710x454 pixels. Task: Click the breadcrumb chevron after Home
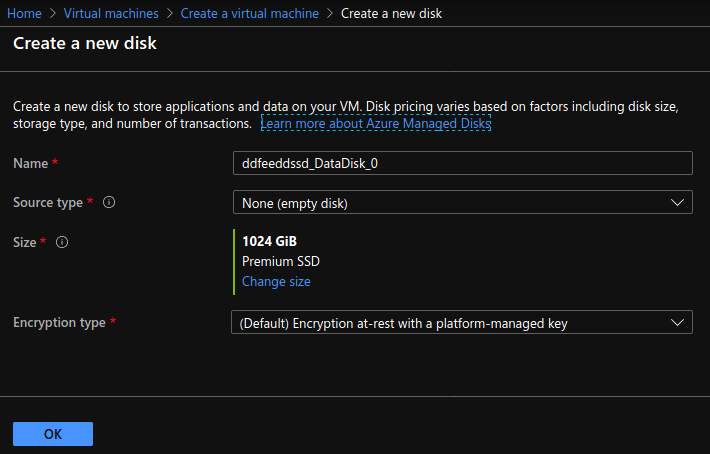[53, 14]
